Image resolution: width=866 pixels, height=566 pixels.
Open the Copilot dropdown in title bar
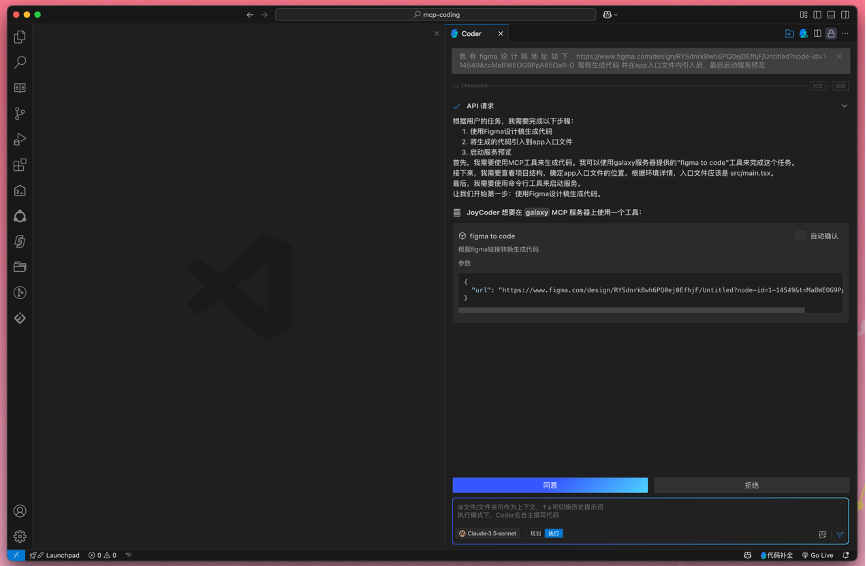pos(610,15)
